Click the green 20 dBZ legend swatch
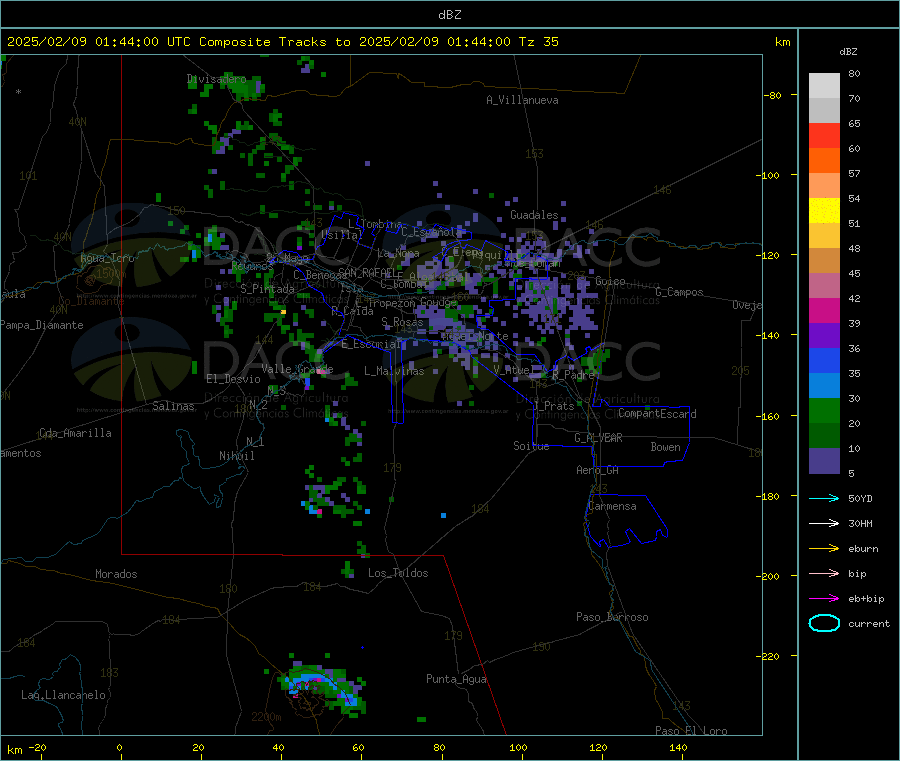This screenshot has height=761, width=900. [x=824, y=410]
